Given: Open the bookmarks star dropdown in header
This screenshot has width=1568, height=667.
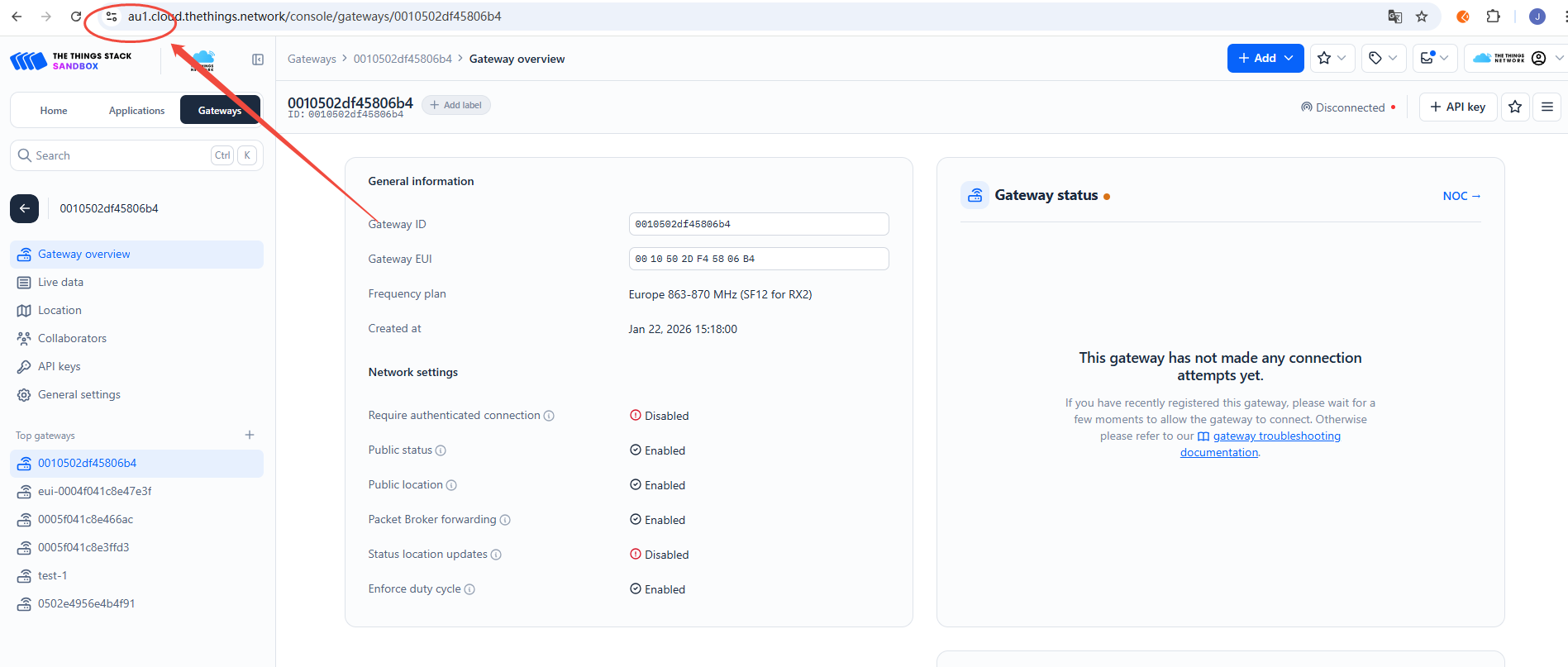Looking at the screenshot, I should (x=1332, y=58).
